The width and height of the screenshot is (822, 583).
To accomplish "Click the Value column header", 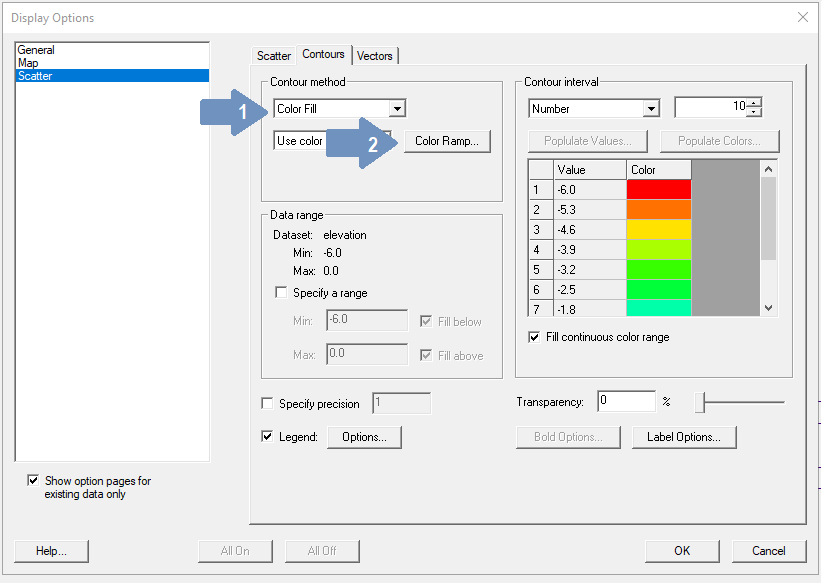I will coord(590,170).
